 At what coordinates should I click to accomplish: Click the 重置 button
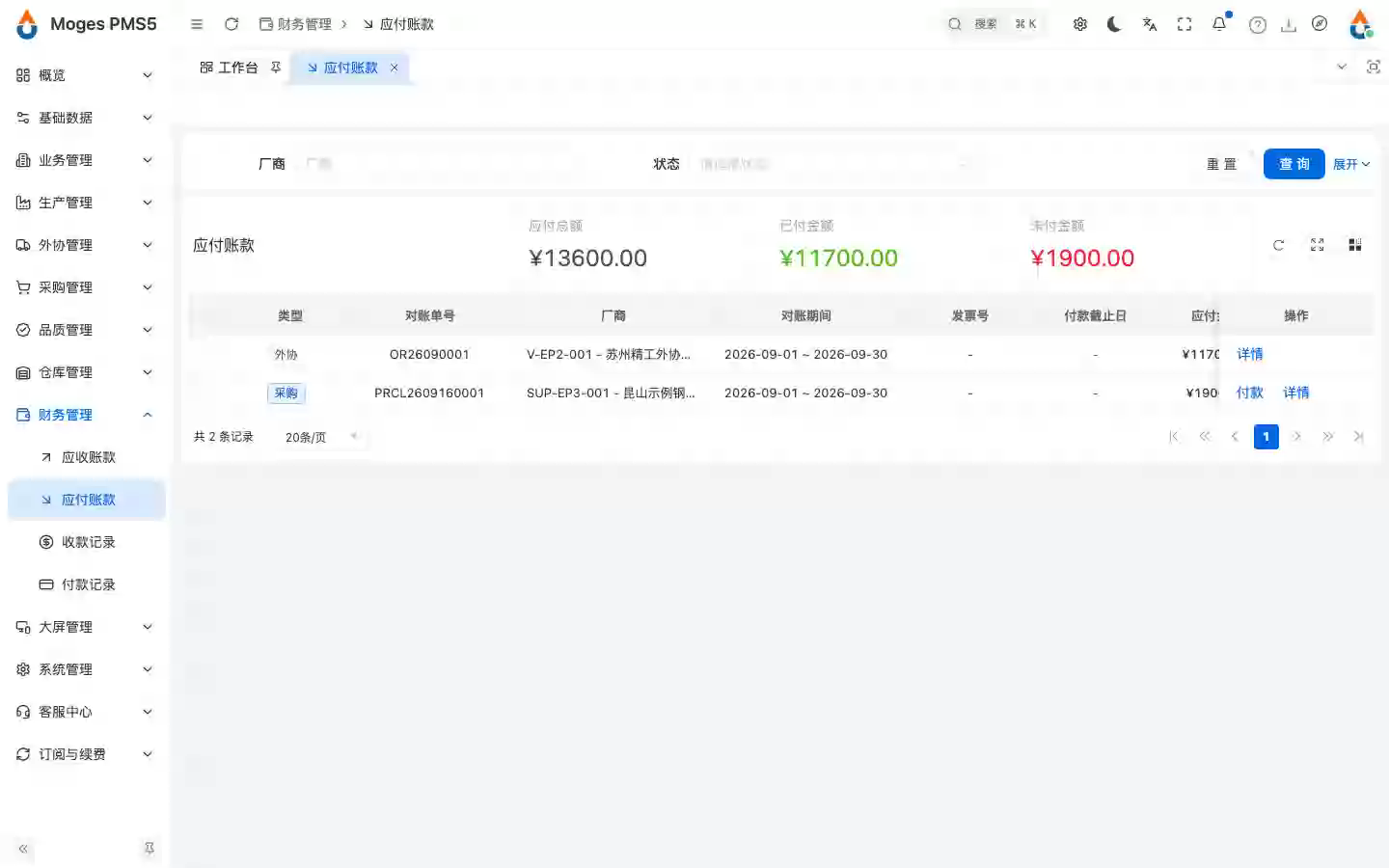[1221, 164]
